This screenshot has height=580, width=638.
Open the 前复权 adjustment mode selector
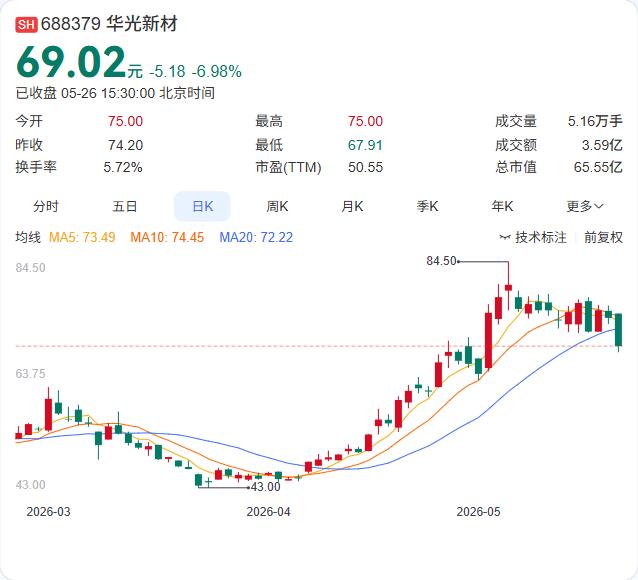click(x=603, y=237)
